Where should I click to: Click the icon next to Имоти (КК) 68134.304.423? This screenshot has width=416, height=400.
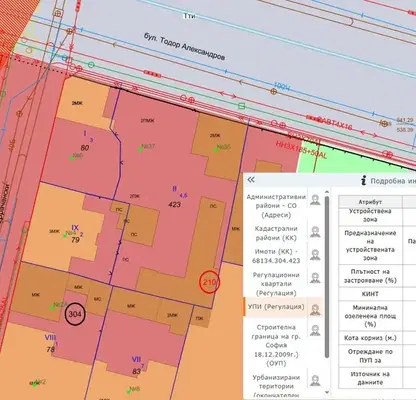[x=315, y=255]
